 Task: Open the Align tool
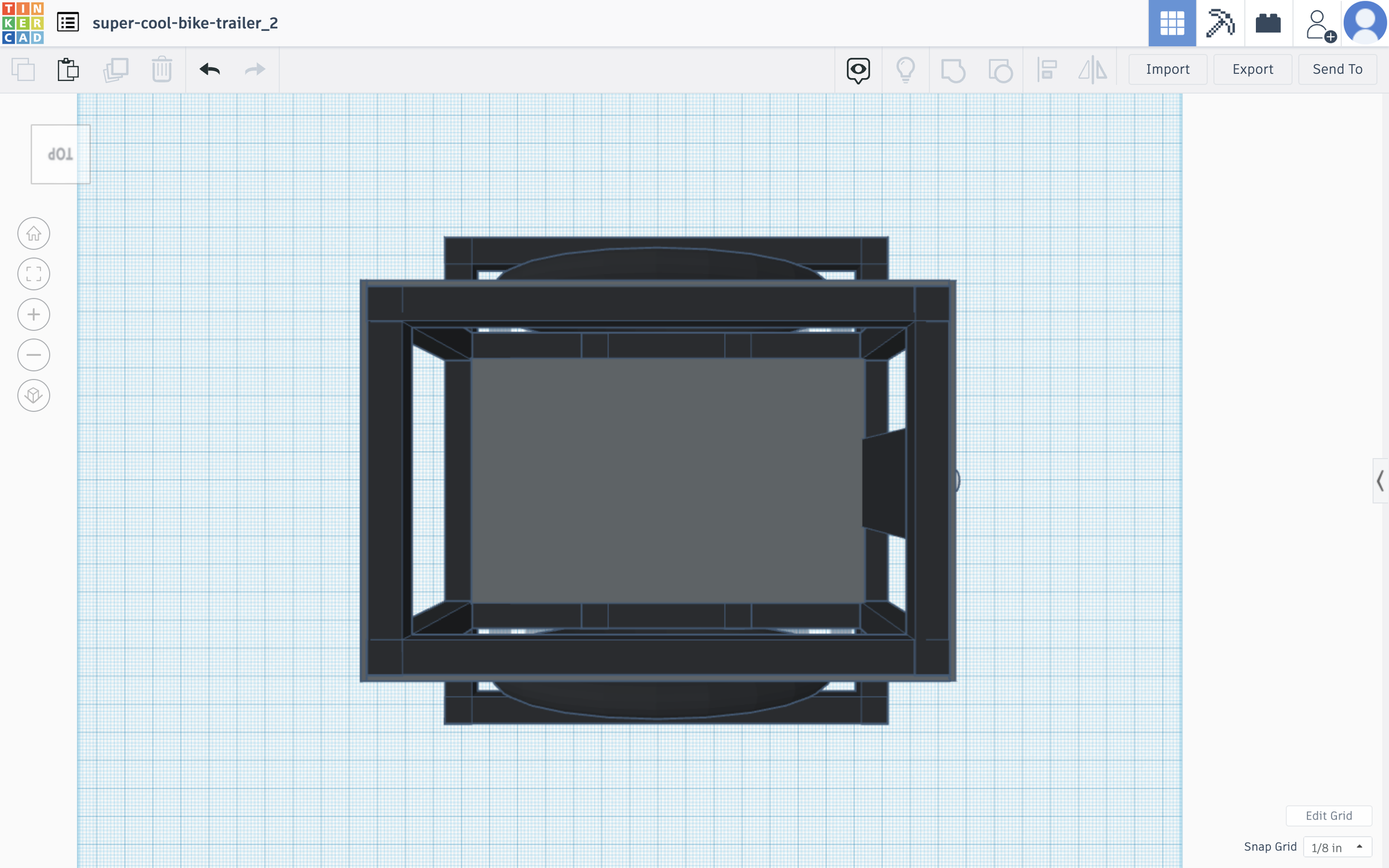(x=1048, y=69)
